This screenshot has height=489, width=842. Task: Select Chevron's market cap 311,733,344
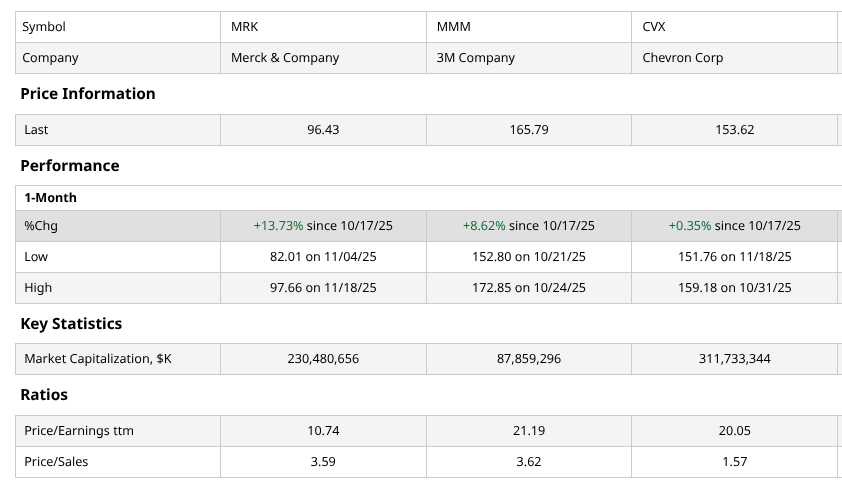pyautogui.click(x=734, y=359)
